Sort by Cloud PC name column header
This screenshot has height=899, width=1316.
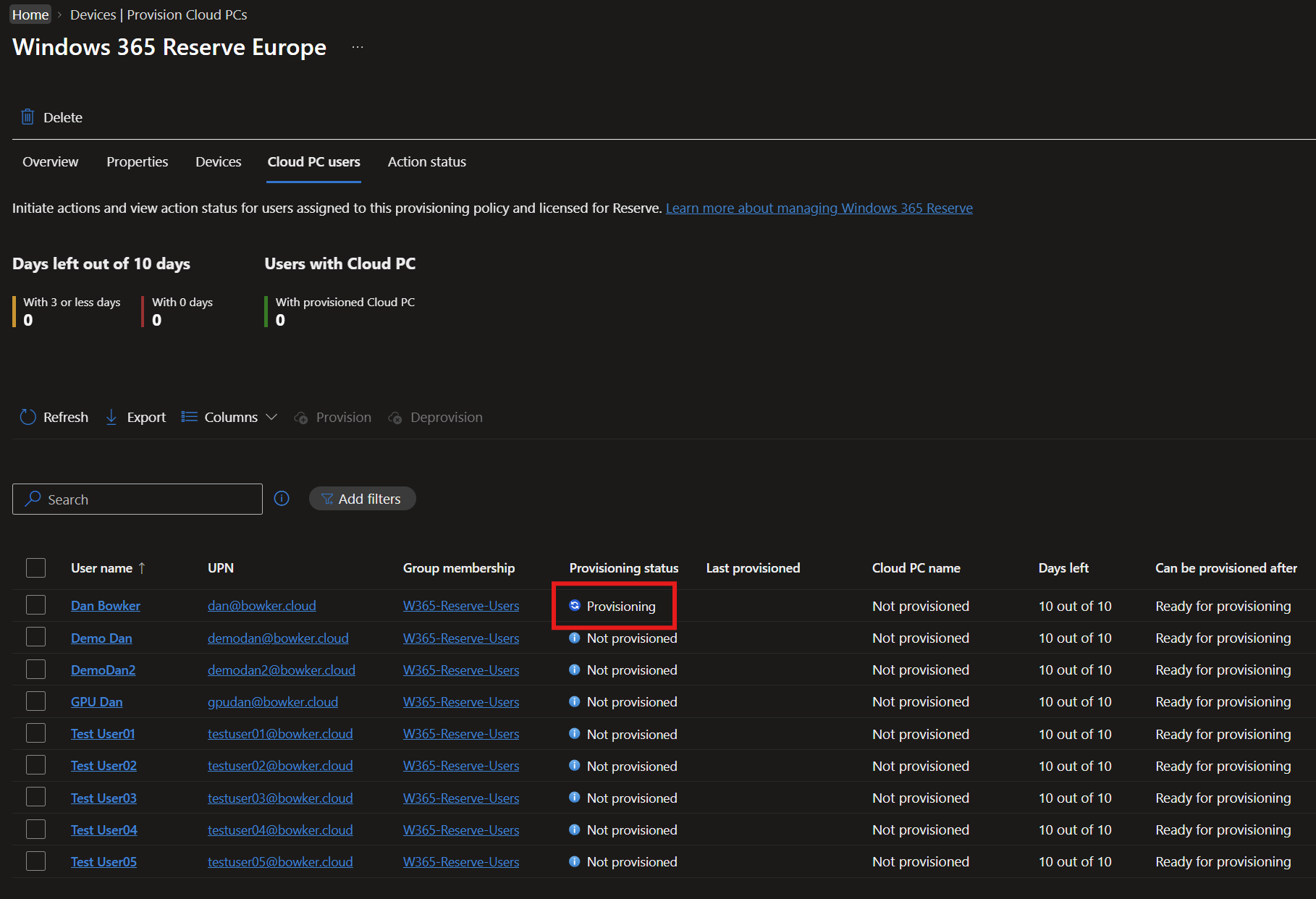tap(916, 568)
